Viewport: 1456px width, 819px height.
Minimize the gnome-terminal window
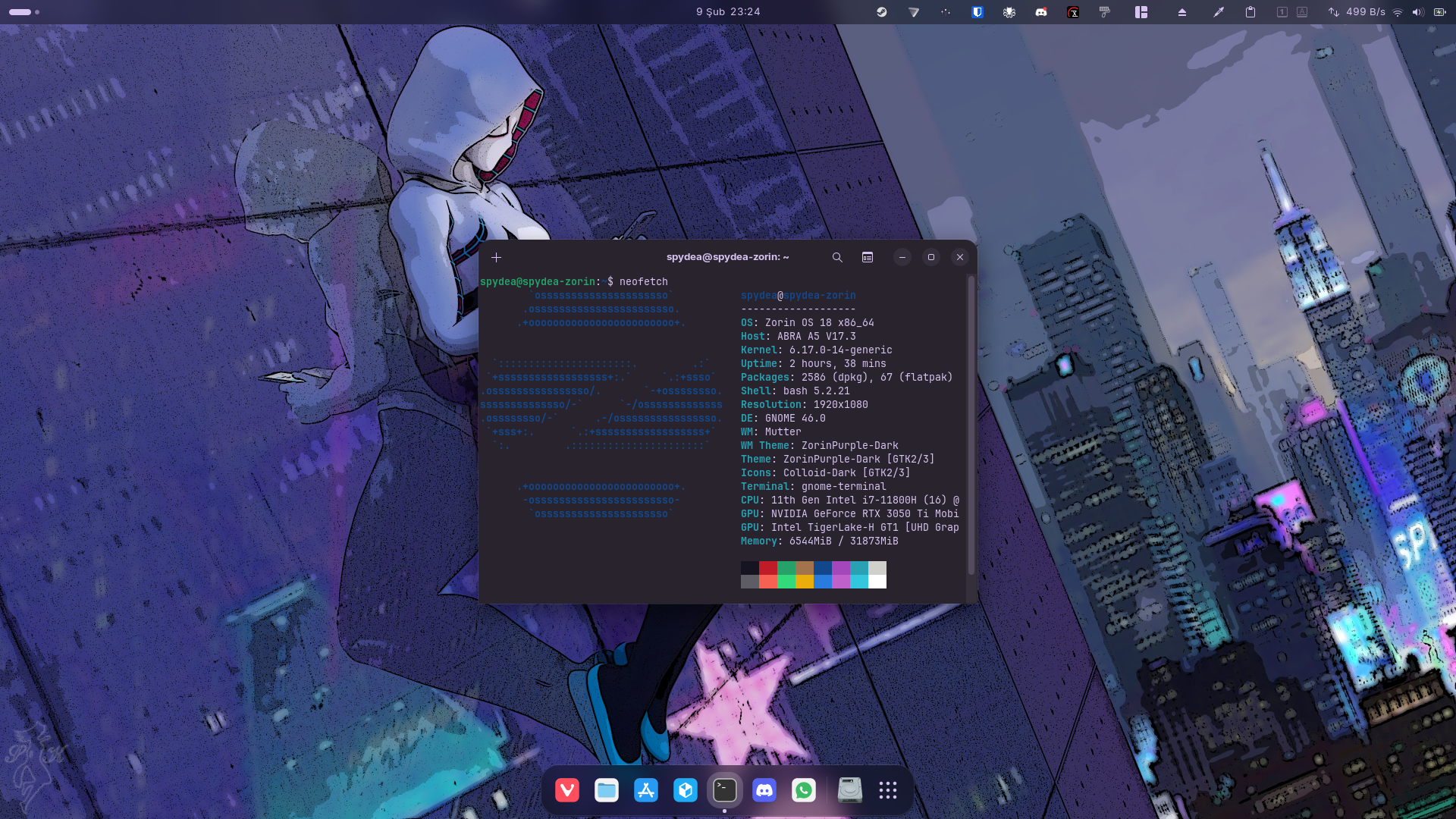click(902, 257)
